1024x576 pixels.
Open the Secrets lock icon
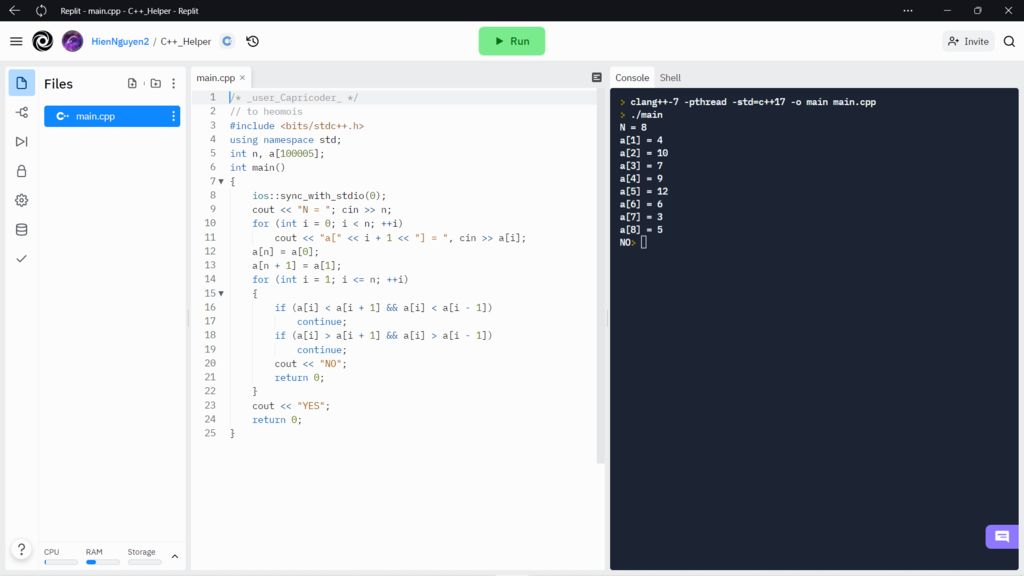(x=22, y=171)
